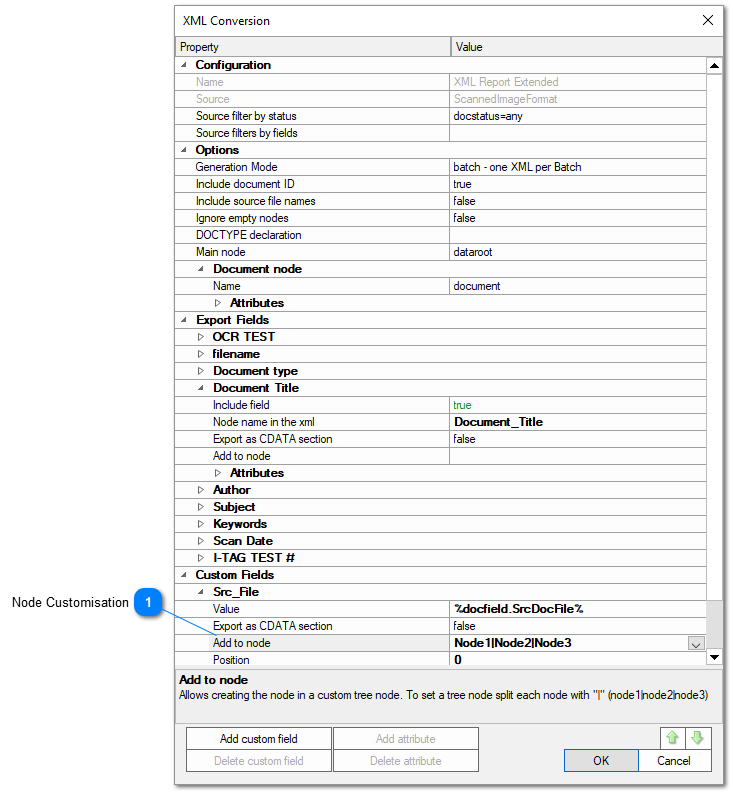Click the DOCTYPE declaration value field
This screenshot has height=794, width=733.
pyautogui.click(x=578, y=235)
